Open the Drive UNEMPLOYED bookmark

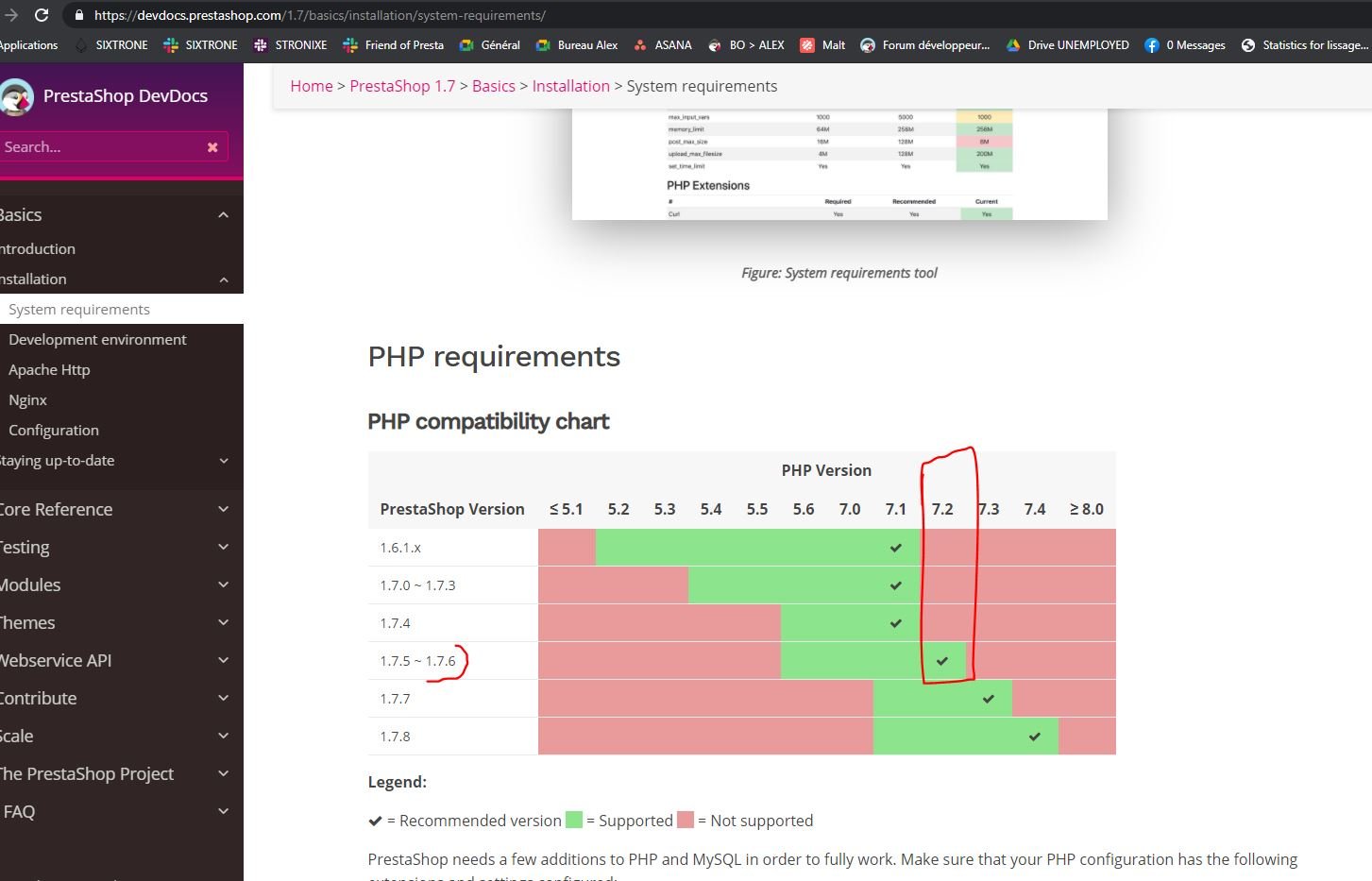click(1068, 44)
